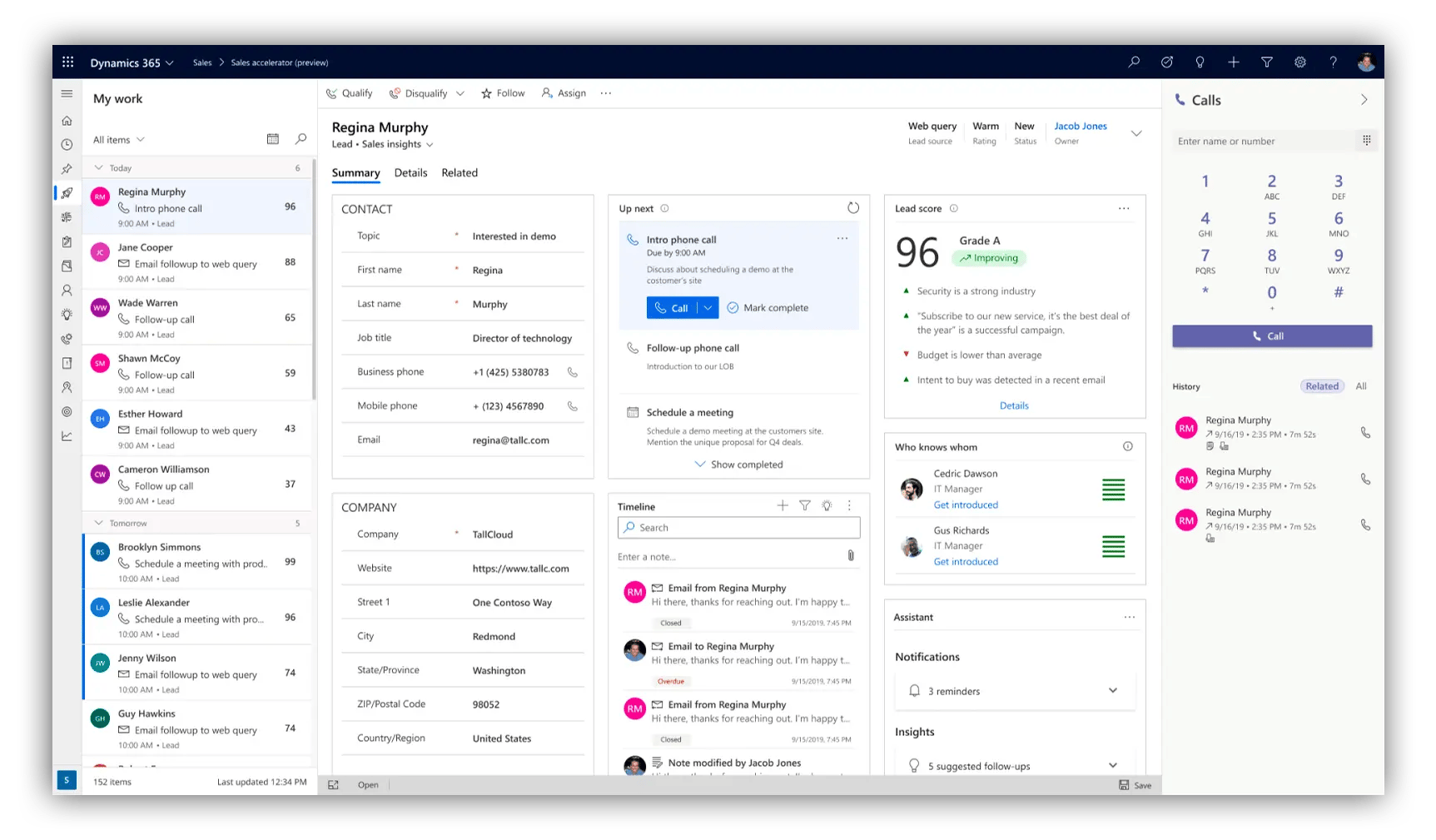The width and height of the screenshot is (1436, 840).
Task: Add a new timeline record with plus
Action: click(x=782, y=505)
